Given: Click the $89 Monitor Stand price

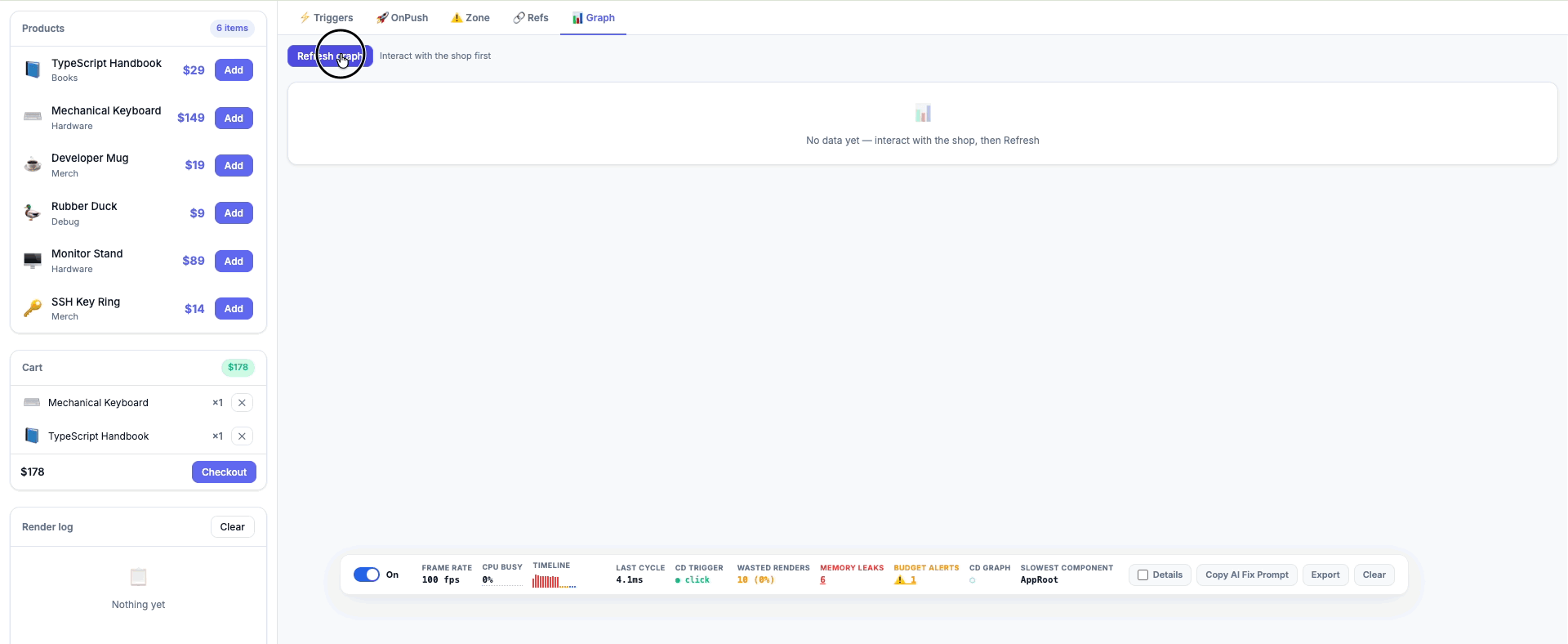Looking at the screenshot, I should 194,261.
